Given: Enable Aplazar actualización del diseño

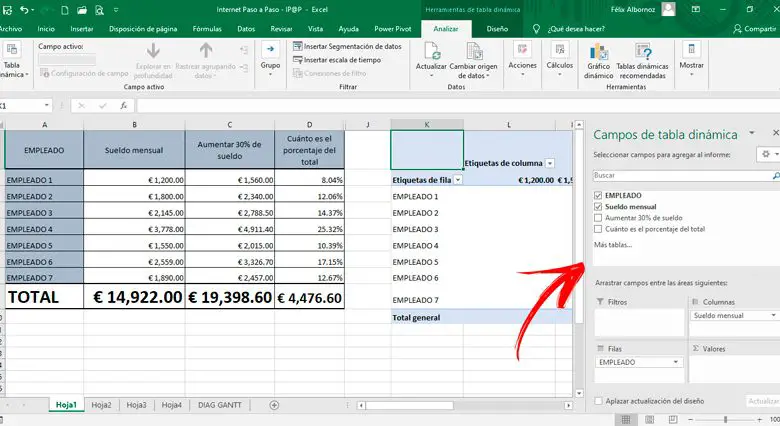Looking at the screenshot, I should (598, 399).
